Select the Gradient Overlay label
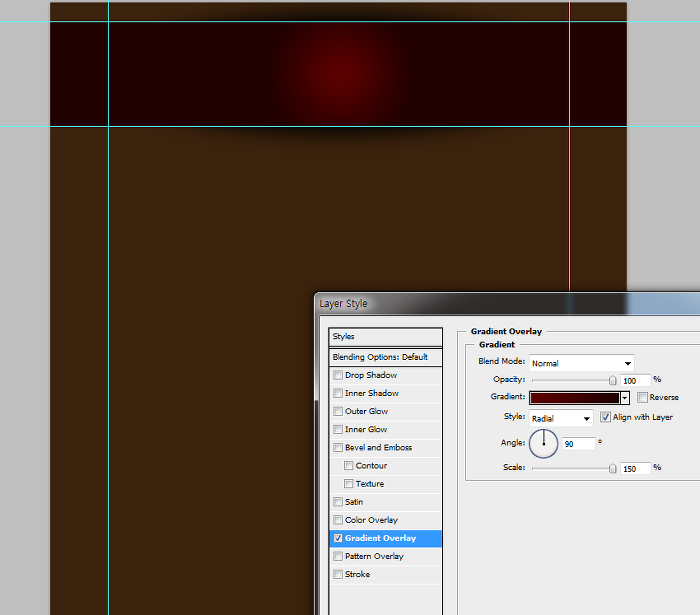The width and height of the screenshot is (700, 615). 380,538
